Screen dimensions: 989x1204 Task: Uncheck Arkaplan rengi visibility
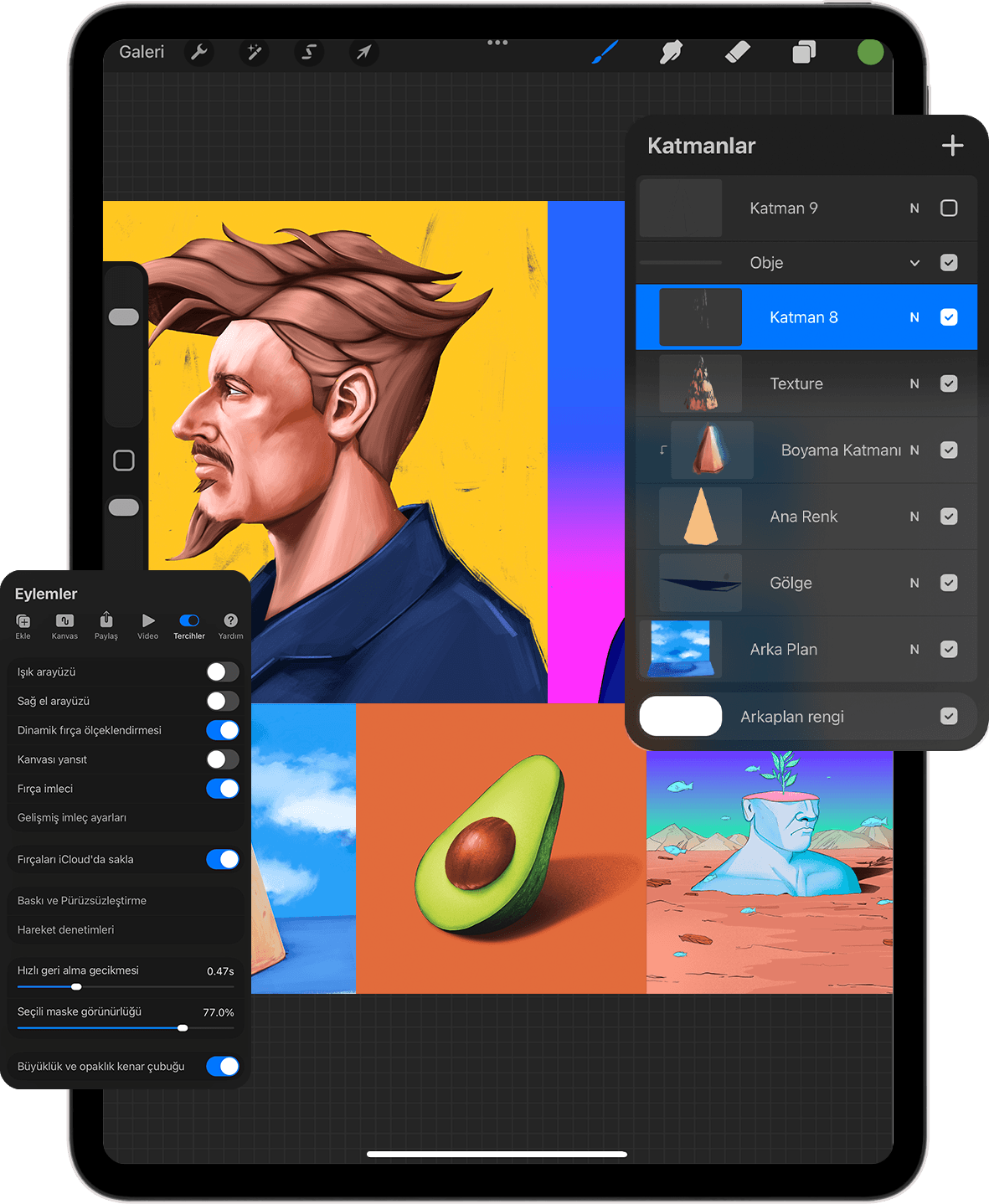[949, 716]
